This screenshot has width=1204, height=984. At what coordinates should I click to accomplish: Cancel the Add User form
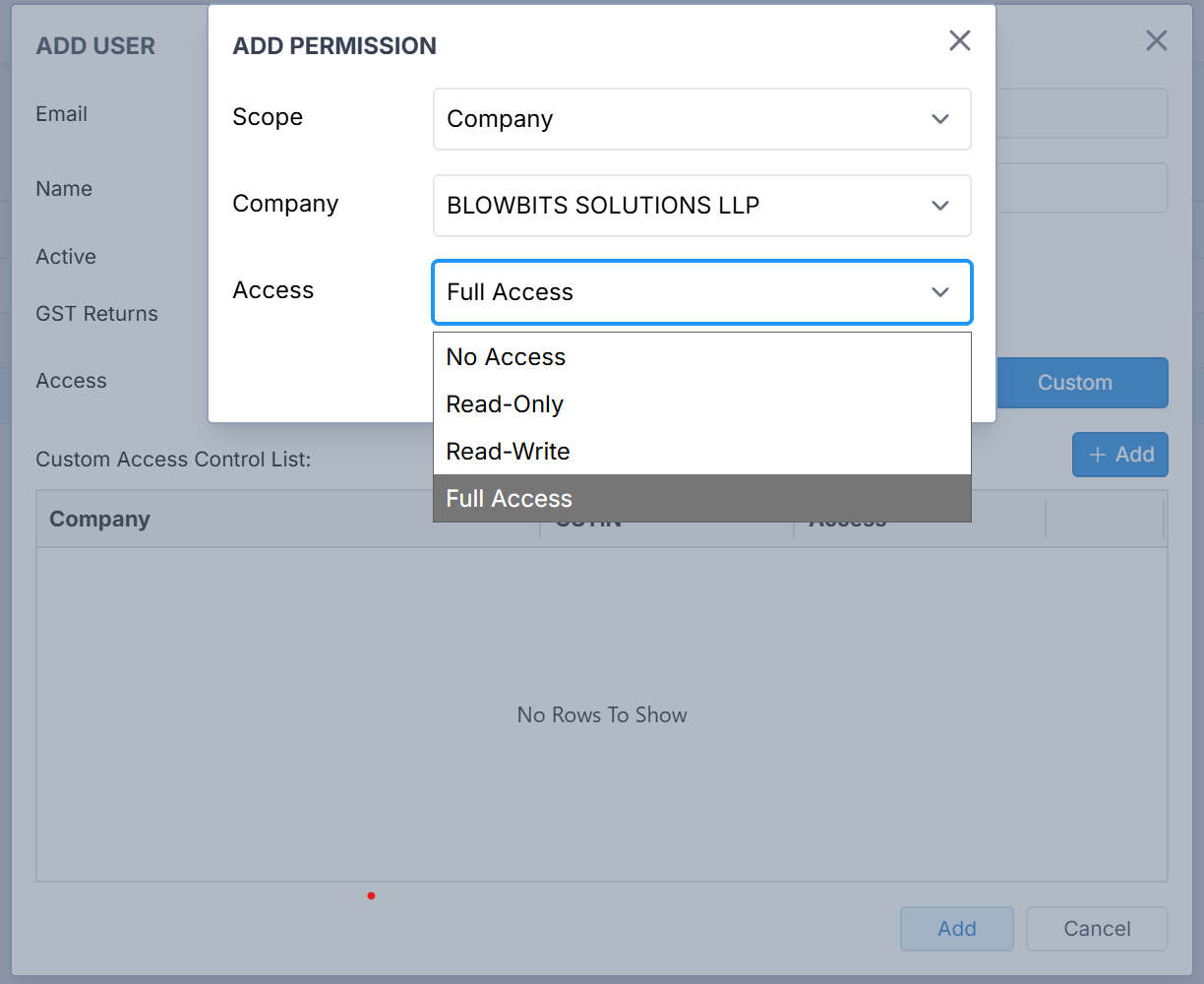point(1097,929)
